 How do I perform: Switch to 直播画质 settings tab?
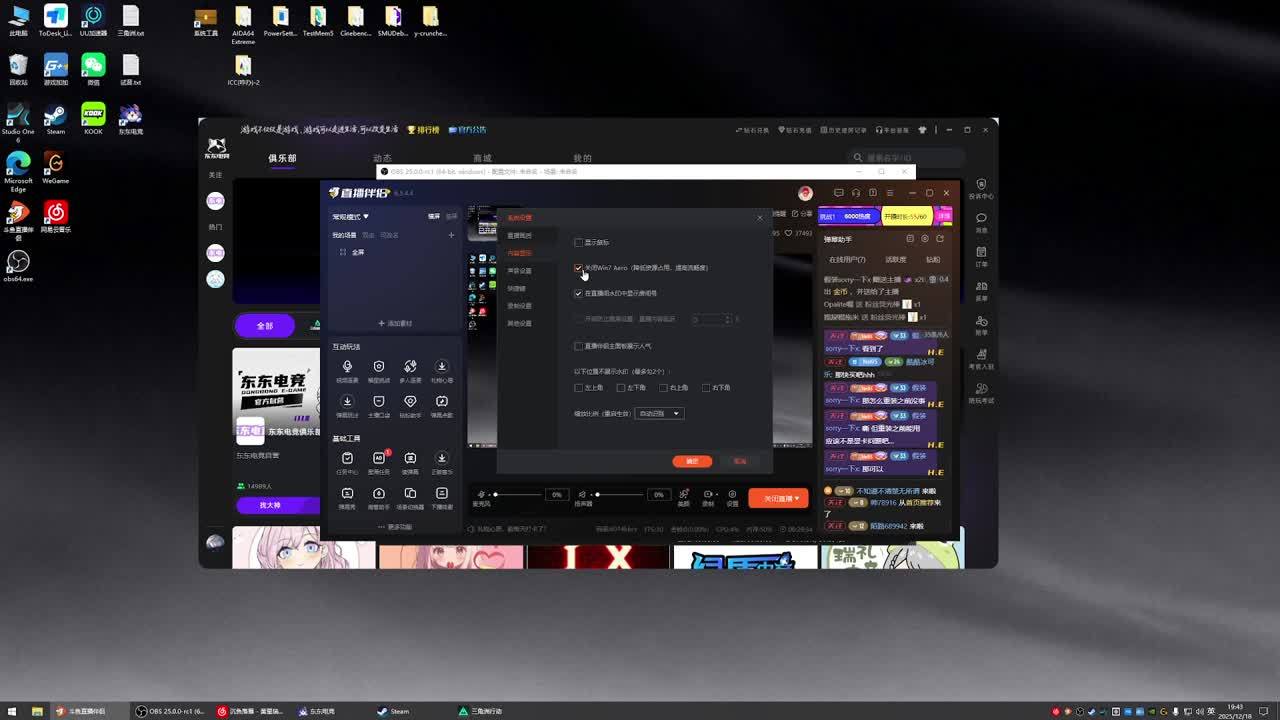519,236
